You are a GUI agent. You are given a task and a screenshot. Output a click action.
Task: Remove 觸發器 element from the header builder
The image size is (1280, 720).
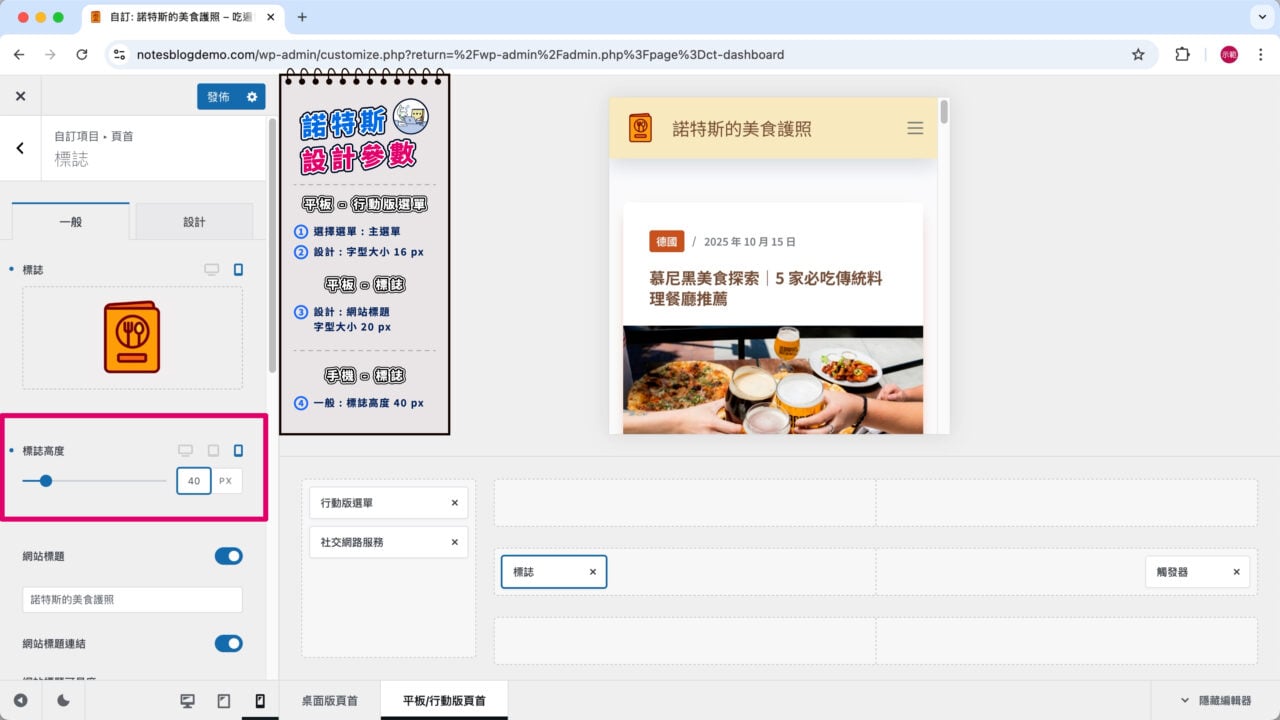tap(1236, 572)
